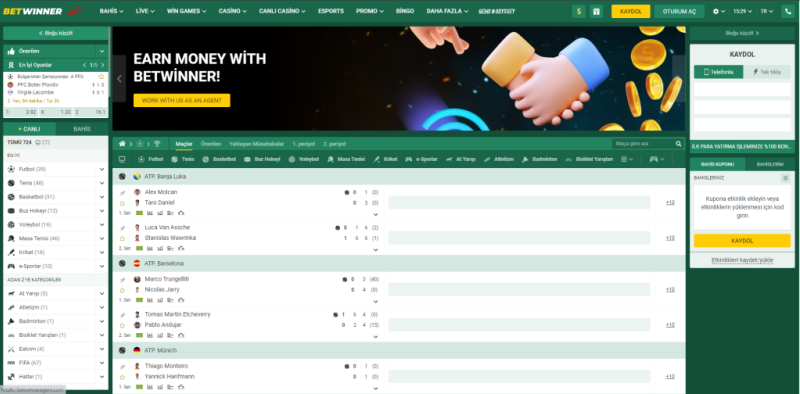Expand the Basketbol (31) sidebar chevron
Viewport: 800px width, 394px height.
pos(102,197)
